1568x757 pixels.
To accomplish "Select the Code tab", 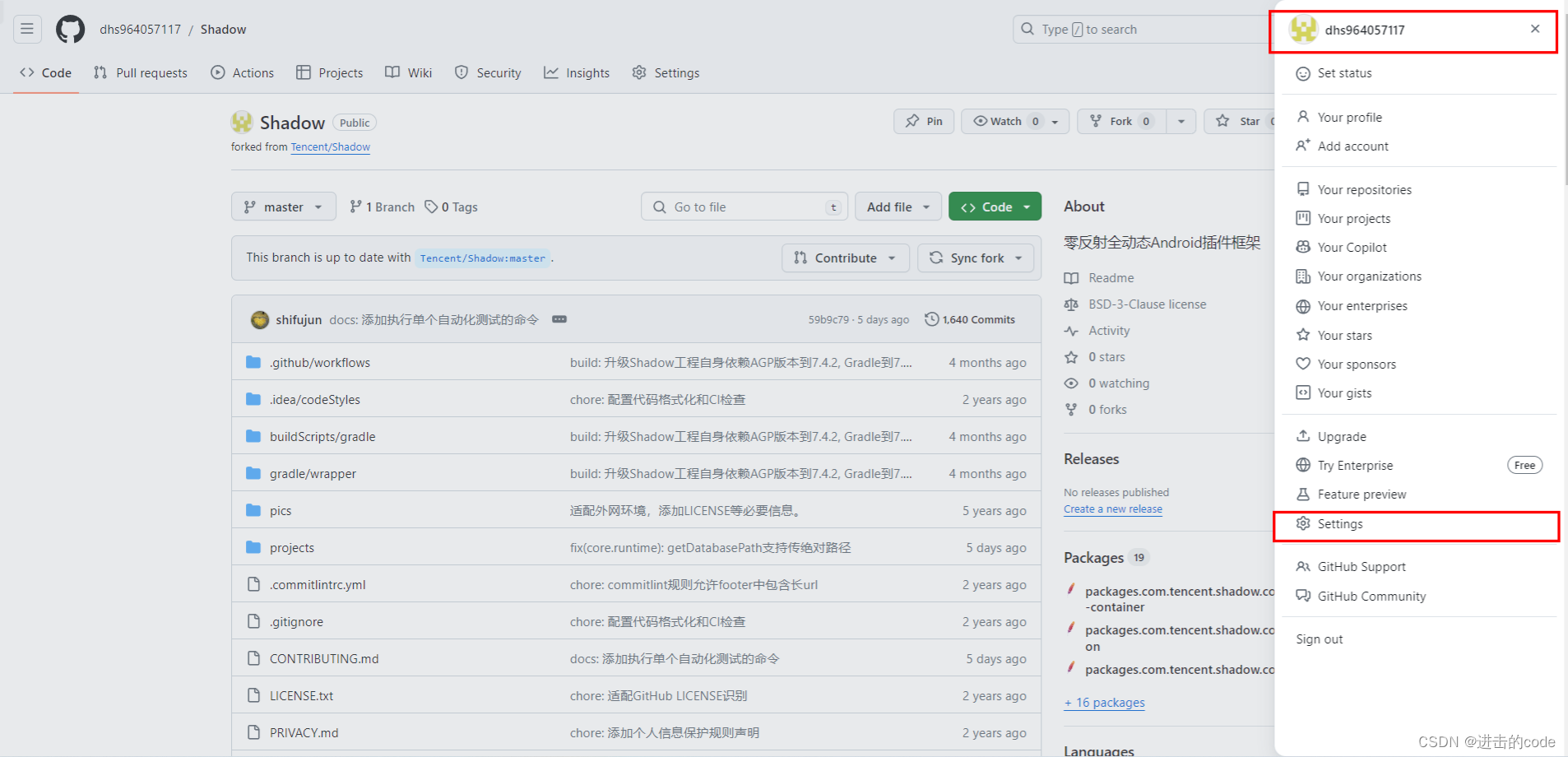I will point(46,72).
